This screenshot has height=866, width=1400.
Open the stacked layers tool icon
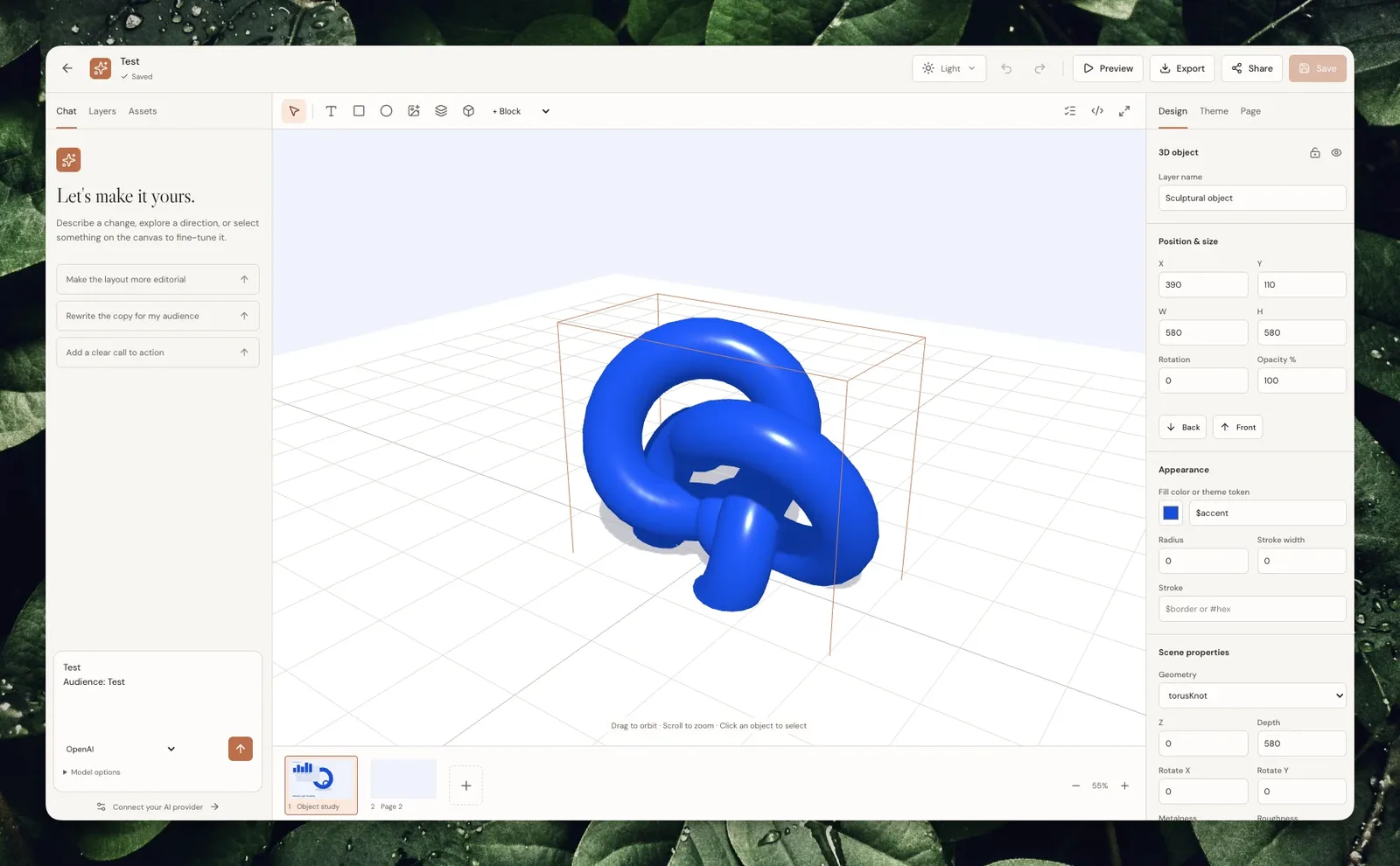tap(441, 111)
